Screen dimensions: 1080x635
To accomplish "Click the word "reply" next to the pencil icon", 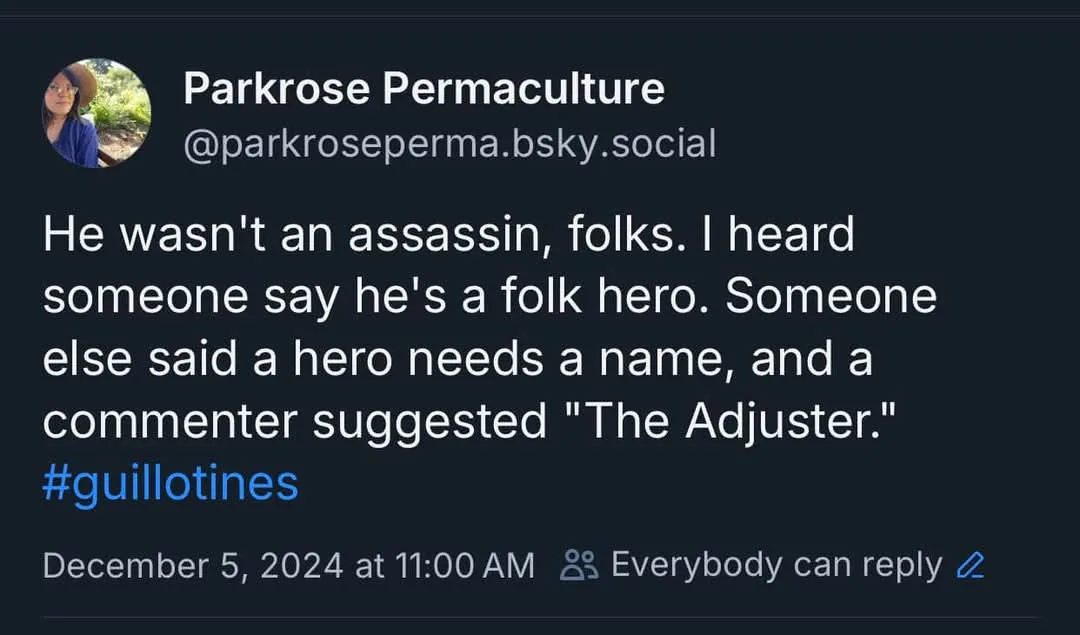I will (902, 566).
